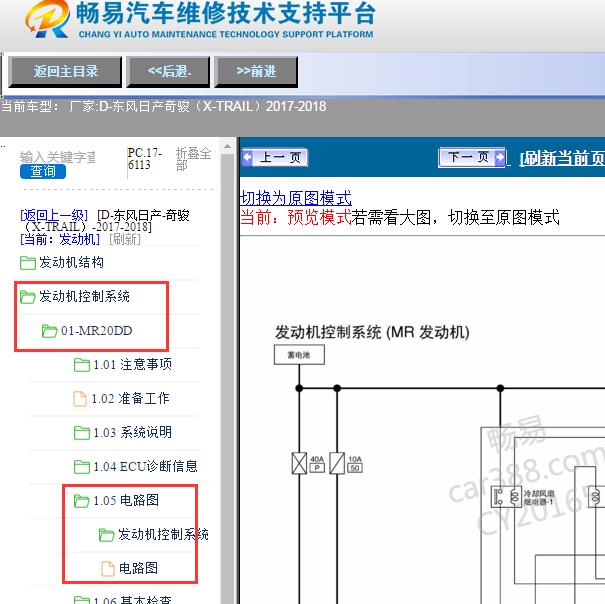605x604 pixels.
Task: Collapse 1.05 电路图 label
Action: pos(126,500)
